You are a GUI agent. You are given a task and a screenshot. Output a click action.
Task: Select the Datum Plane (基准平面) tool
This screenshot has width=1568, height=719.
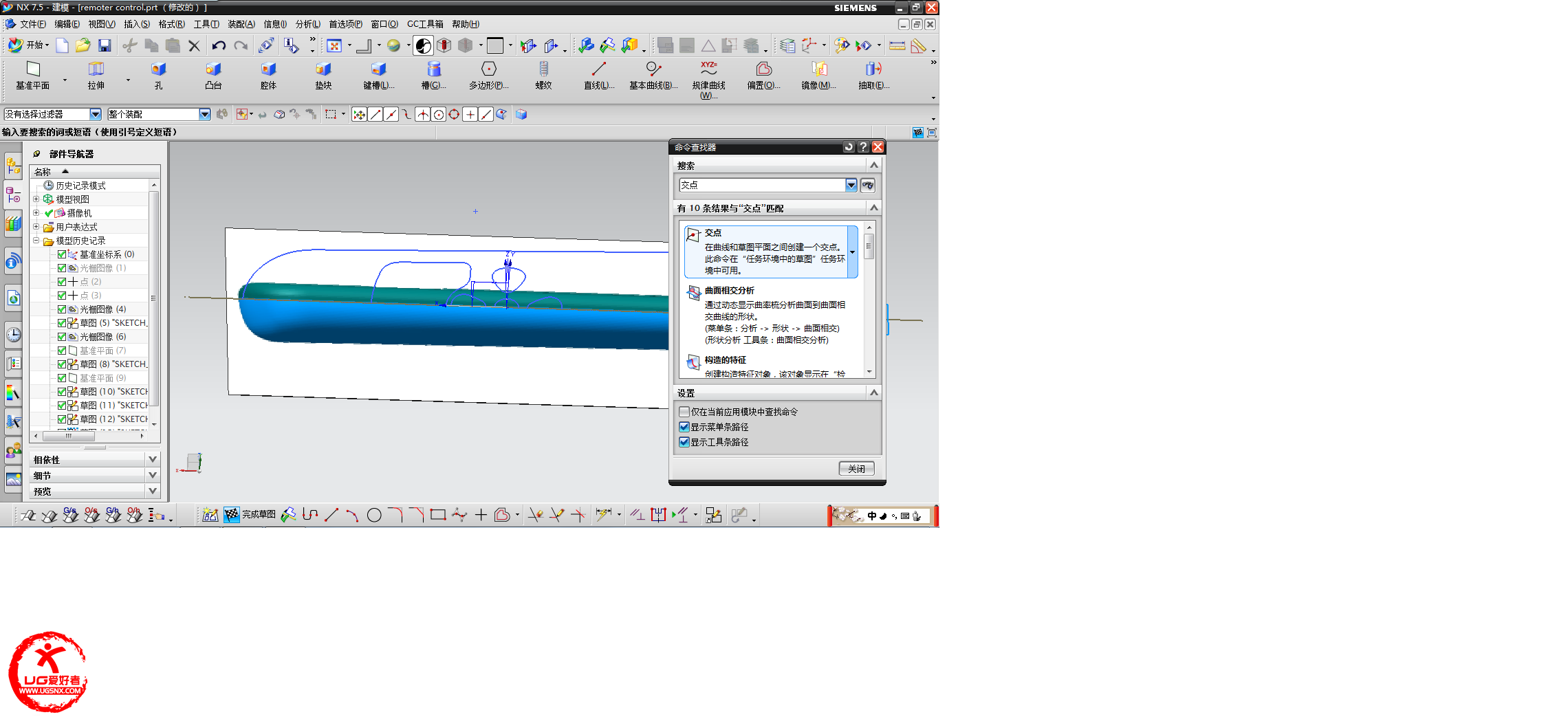click(x=33, y=76)
